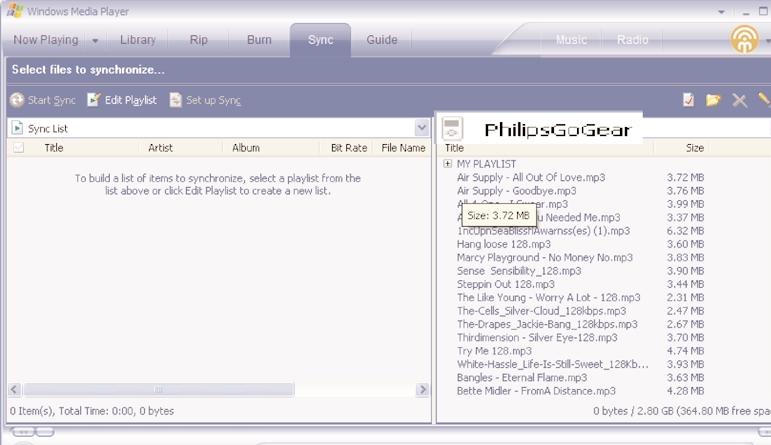
Task: Select Sense_Sensibility_128.mp3
Action: pyautogui.click(x=519, y=271)
